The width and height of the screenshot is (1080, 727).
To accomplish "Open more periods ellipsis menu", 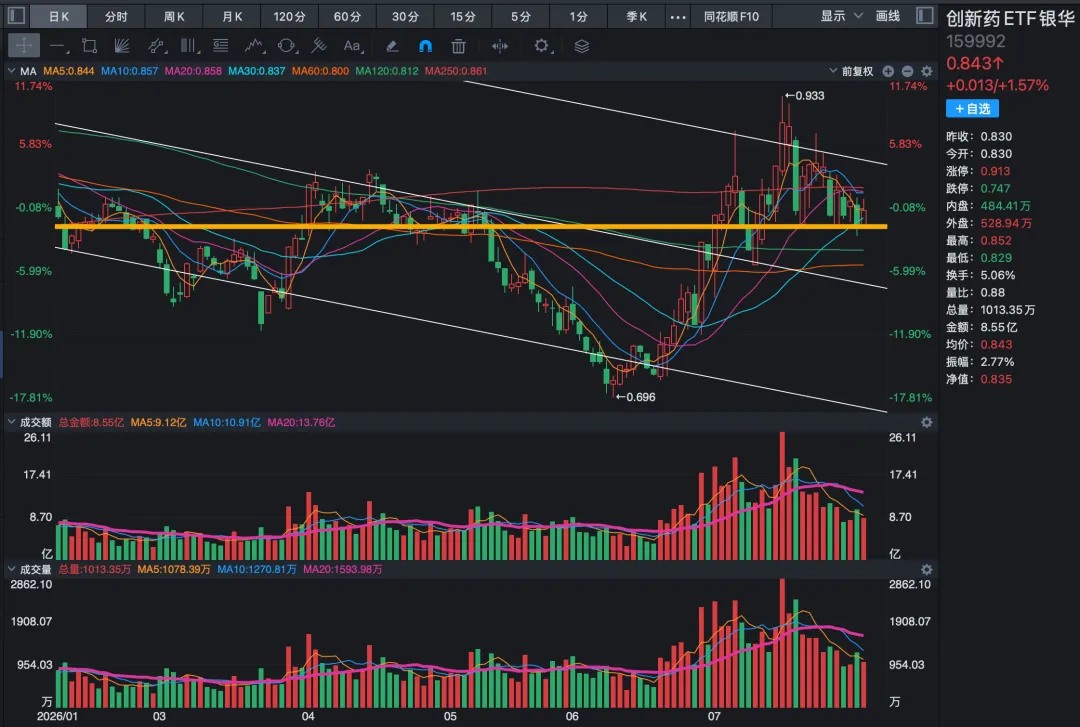I will coord(678,16).
